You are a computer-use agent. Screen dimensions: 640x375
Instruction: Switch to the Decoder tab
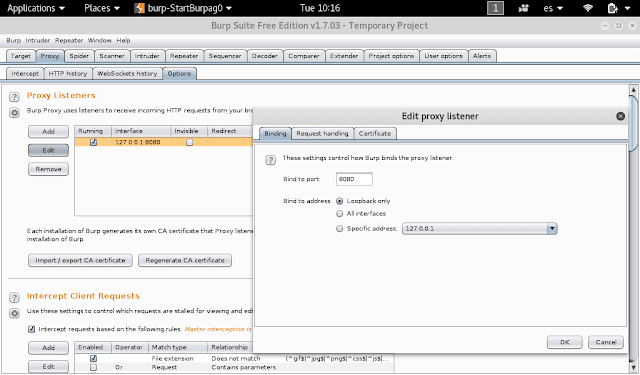[264, 56]
